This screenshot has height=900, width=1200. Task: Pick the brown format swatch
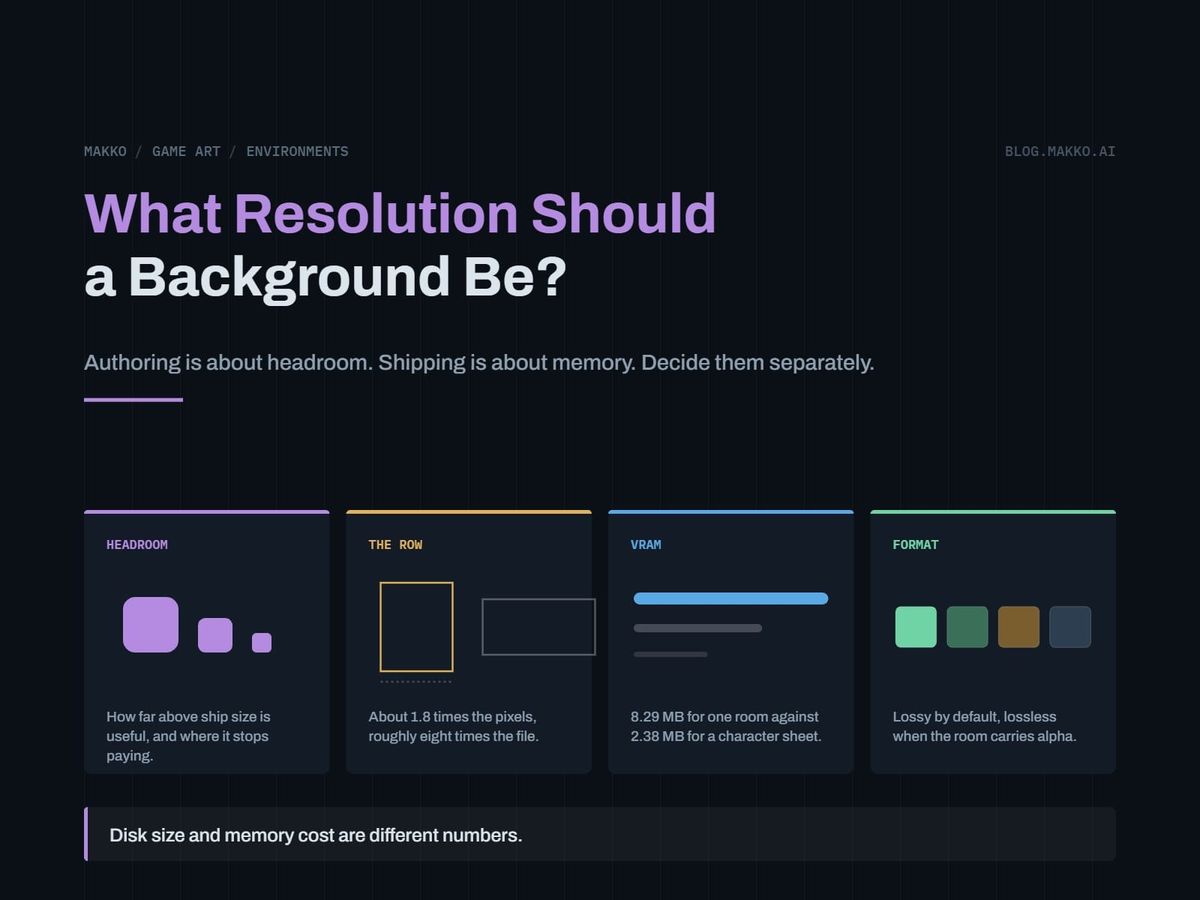tap(1019, 627)
